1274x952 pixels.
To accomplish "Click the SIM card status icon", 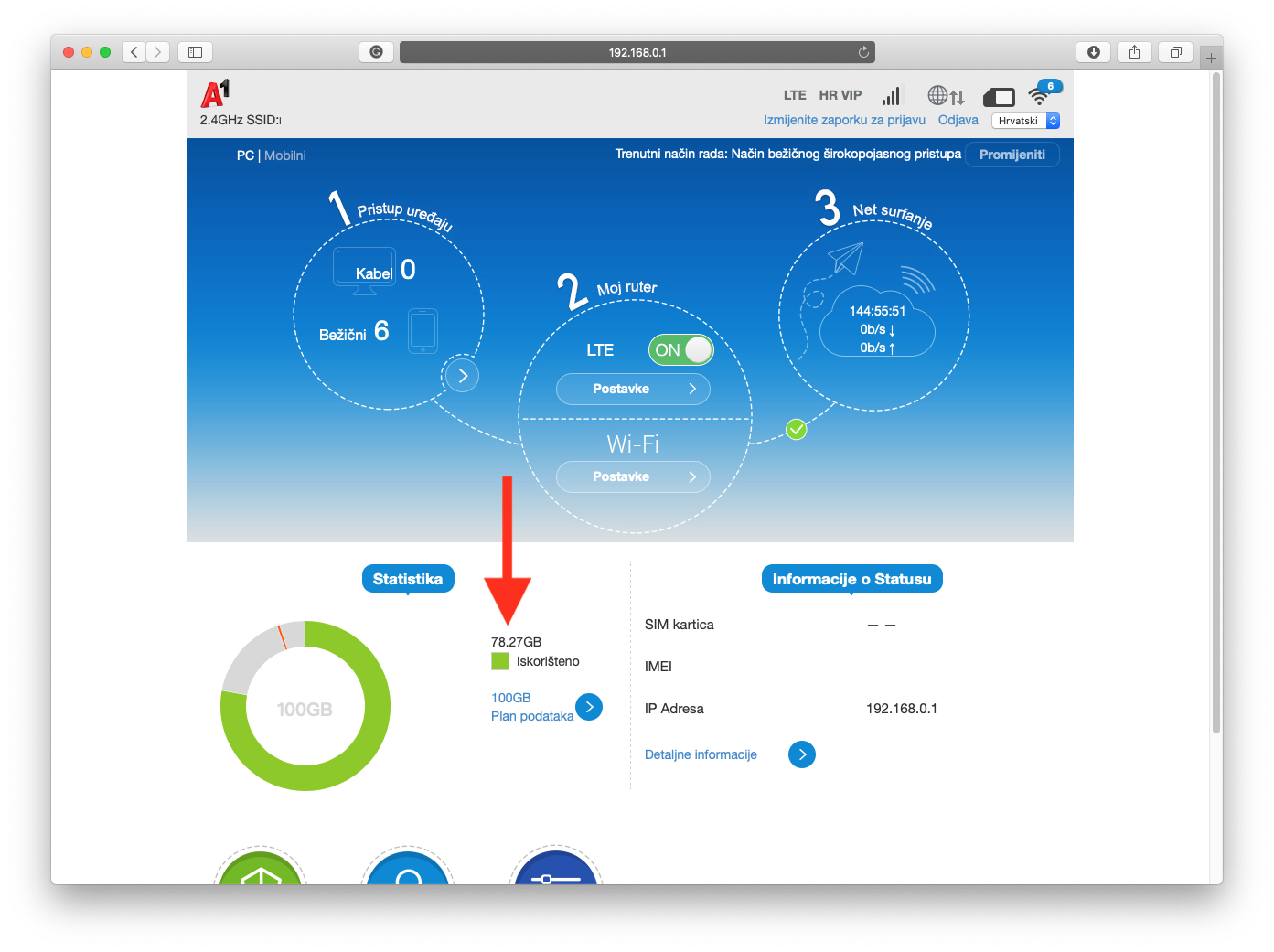I will (999, 97).
